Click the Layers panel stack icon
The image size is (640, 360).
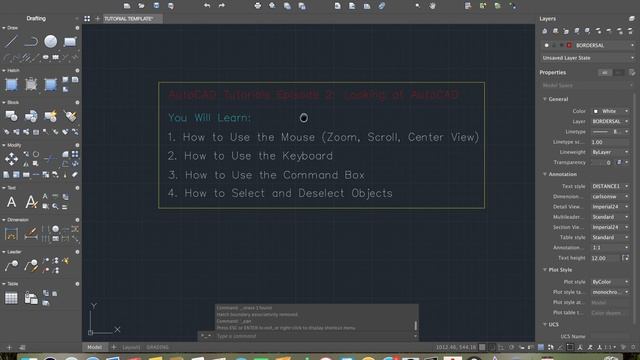tap(632, 19)
